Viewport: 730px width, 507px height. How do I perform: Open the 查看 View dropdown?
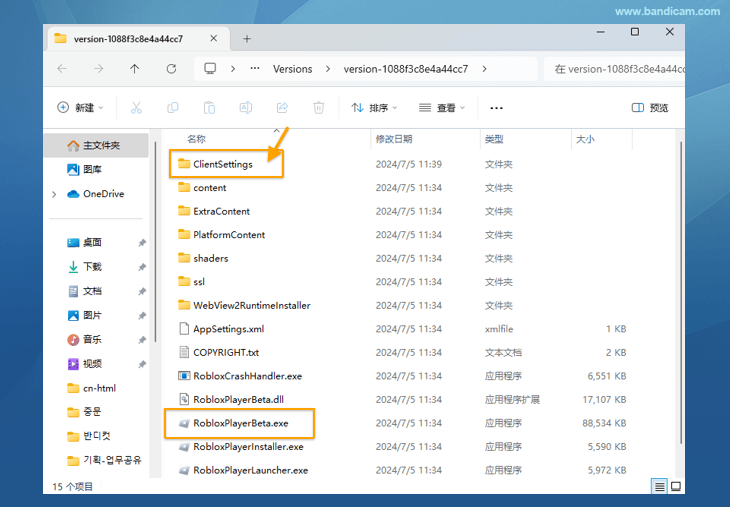tap(442, 108)
